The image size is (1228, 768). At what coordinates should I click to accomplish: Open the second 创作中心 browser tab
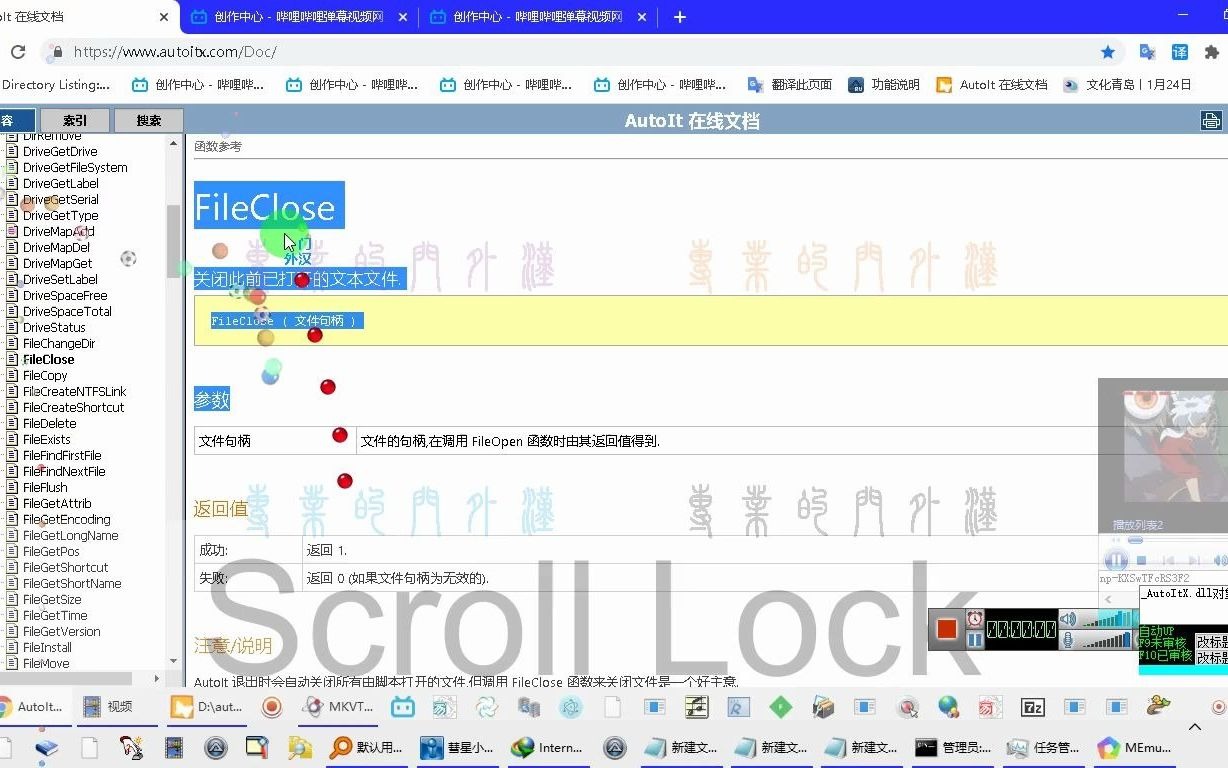click(x=528, y=16)
